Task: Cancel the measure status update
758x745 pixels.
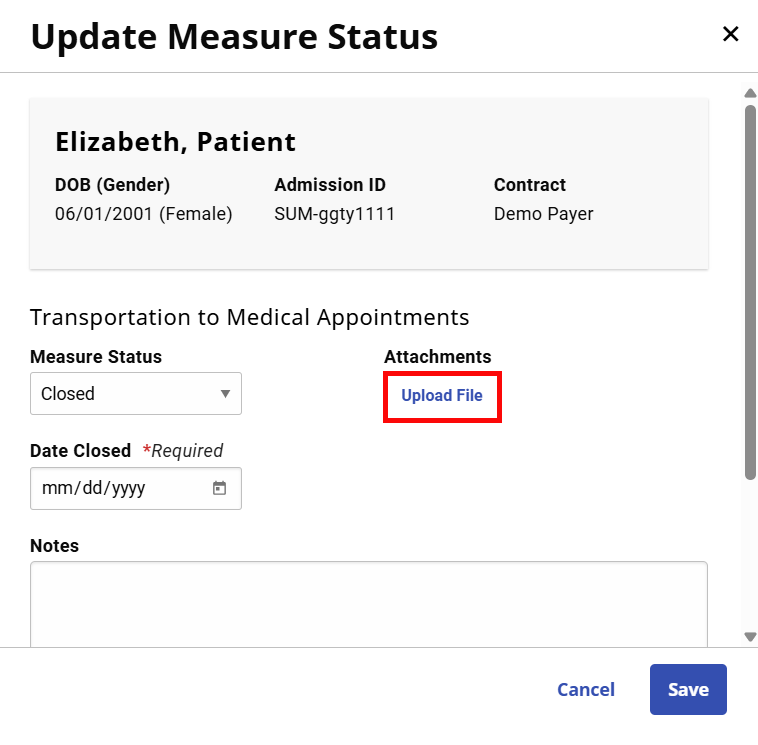Action: 586,690
